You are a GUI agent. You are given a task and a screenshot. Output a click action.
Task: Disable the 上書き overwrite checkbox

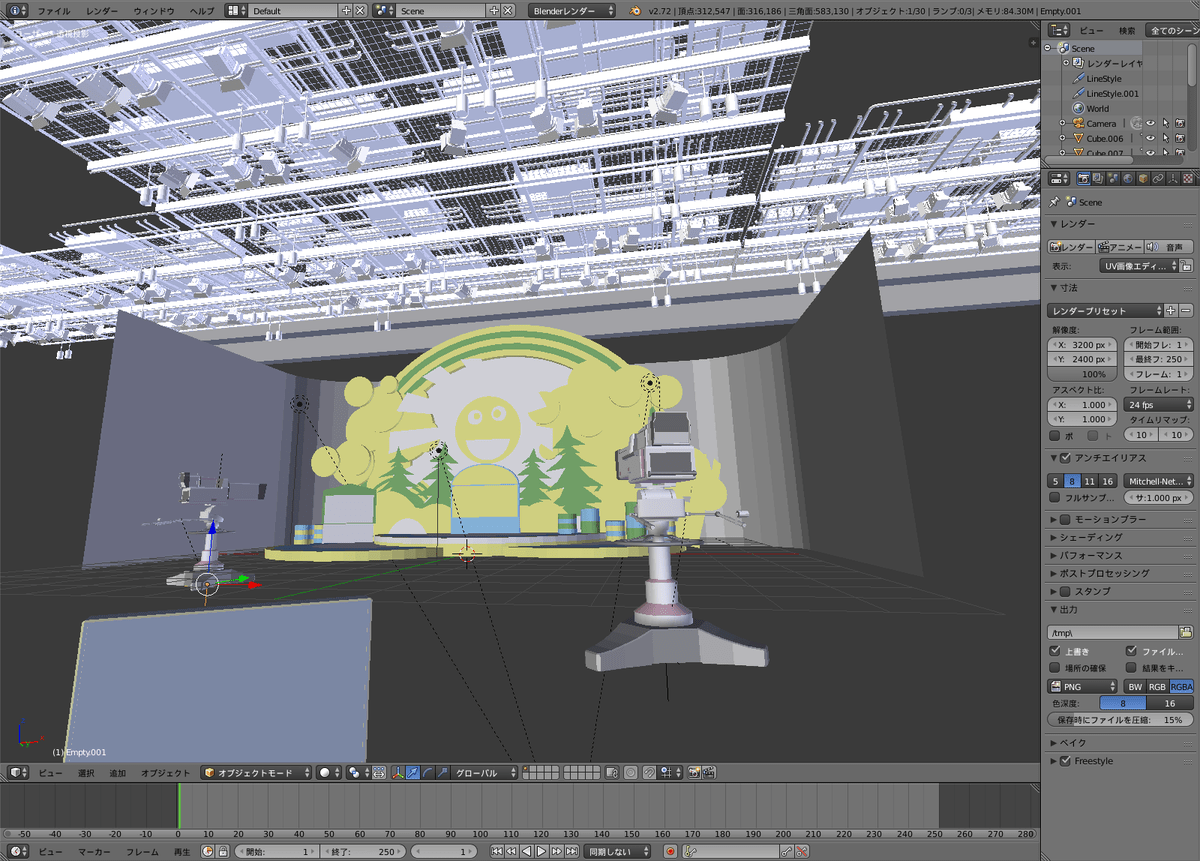click(x=1054, y=649)
